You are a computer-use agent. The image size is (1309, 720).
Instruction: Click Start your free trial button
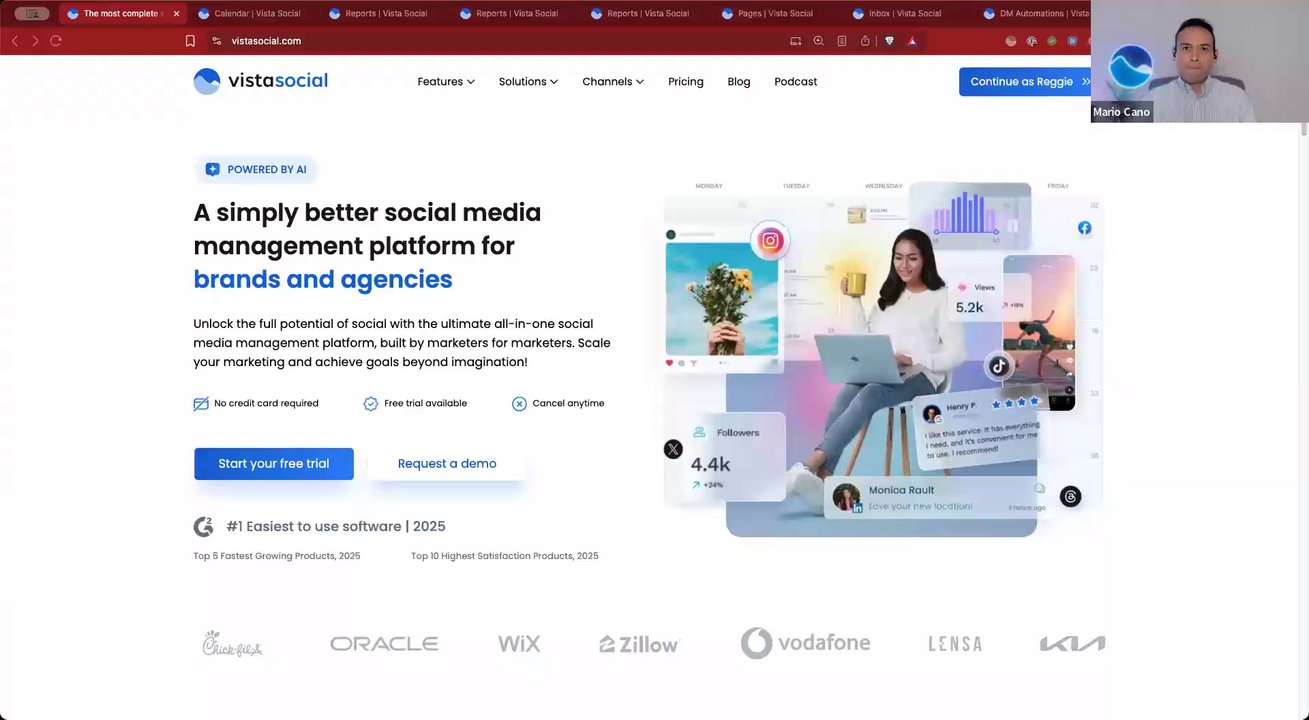point(274,464)
